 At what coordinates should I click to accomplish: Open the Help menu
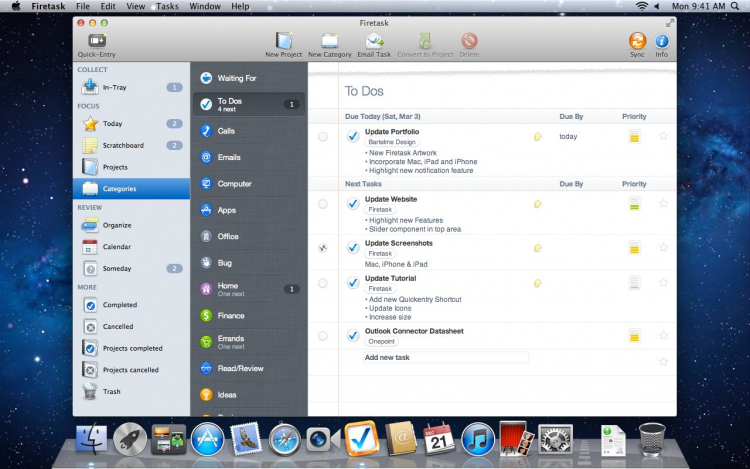point(240,6)
